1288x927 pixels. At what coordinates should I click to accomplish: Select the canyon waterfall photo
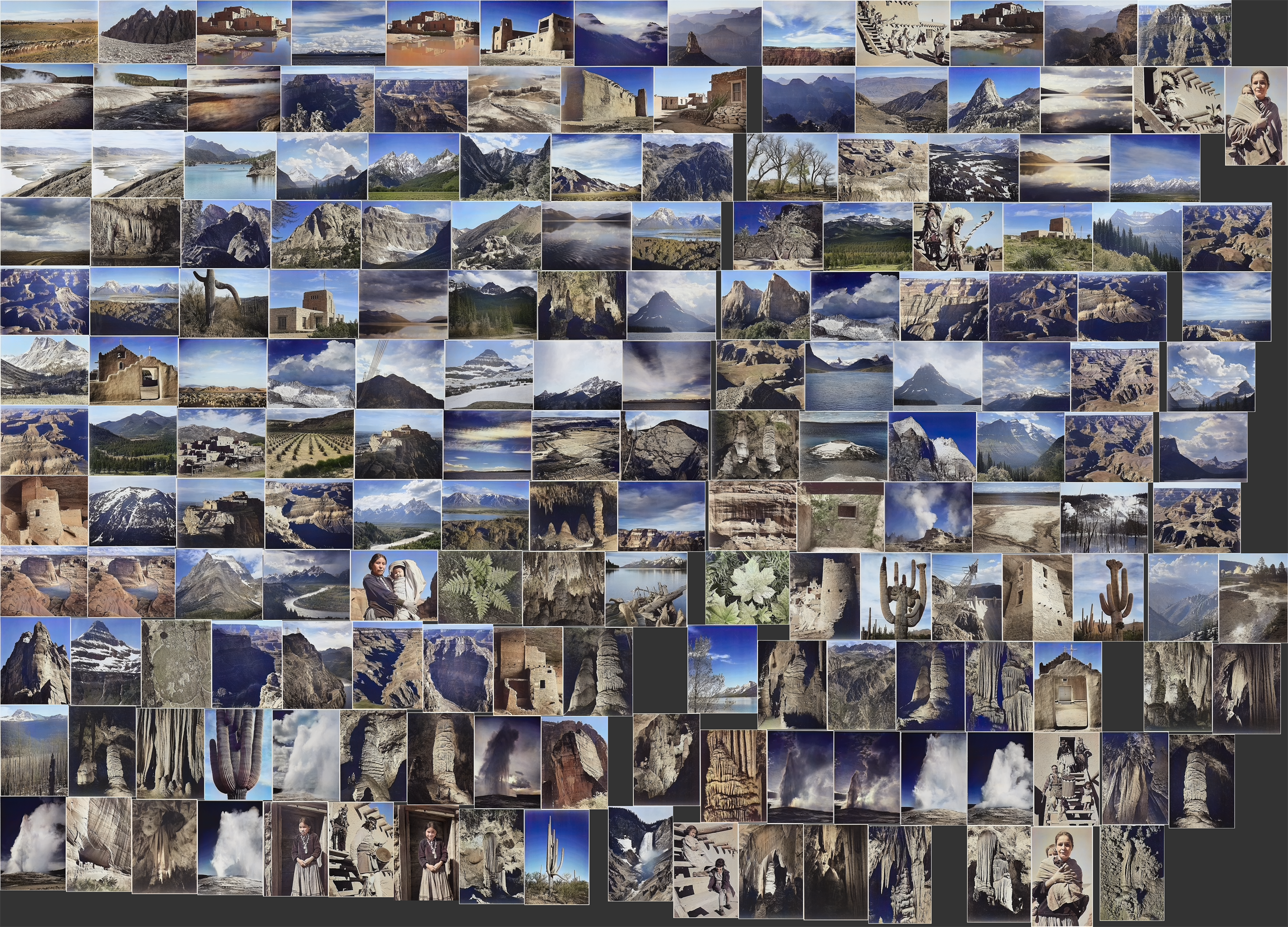coord(640,854)
